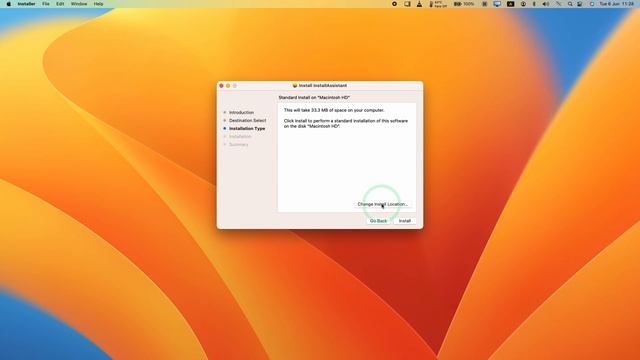Open the Installer app menu

click(x=26, y=4)
